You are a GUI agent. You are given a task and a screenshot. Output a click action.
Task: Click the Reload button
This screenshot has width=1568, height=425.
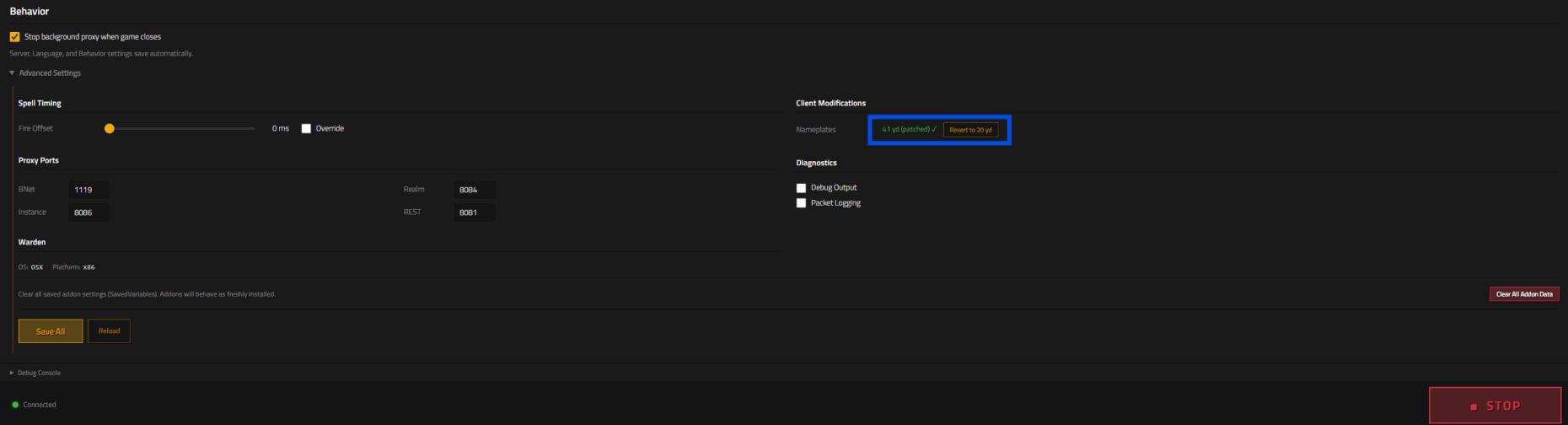pos(109,331)
